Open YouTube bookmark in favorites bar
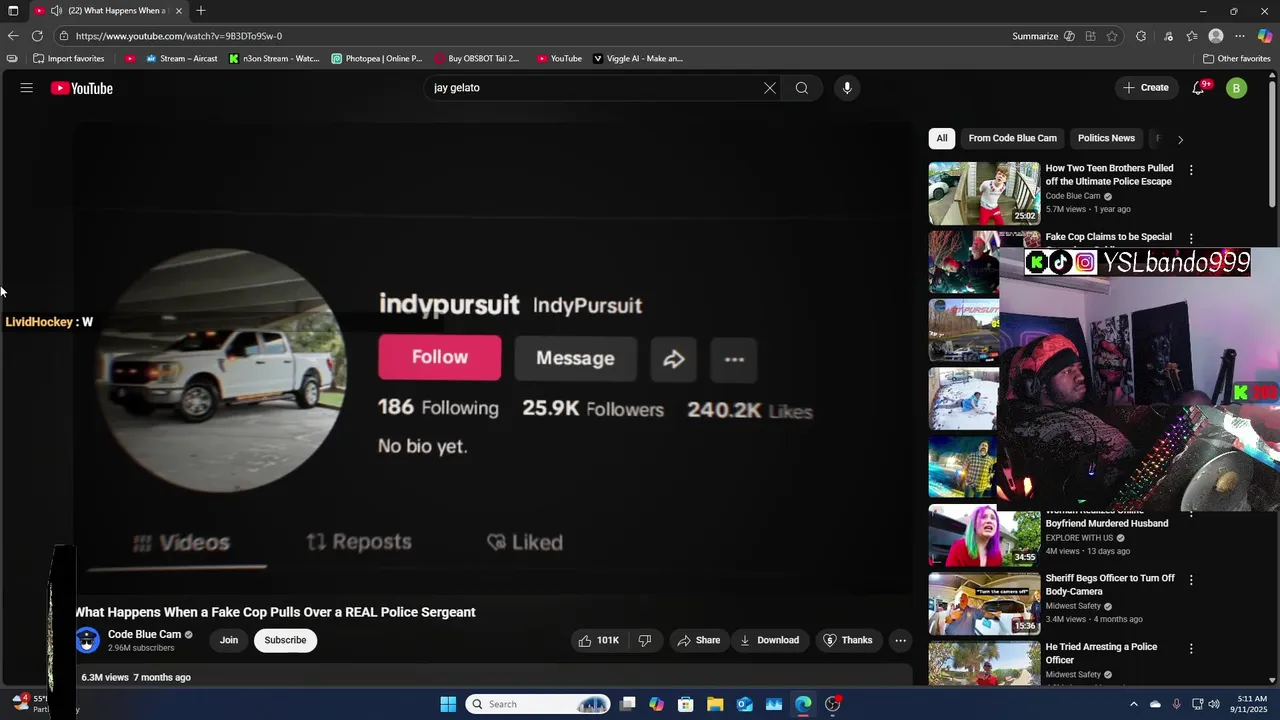1280x720 pixels. (559, 59)
